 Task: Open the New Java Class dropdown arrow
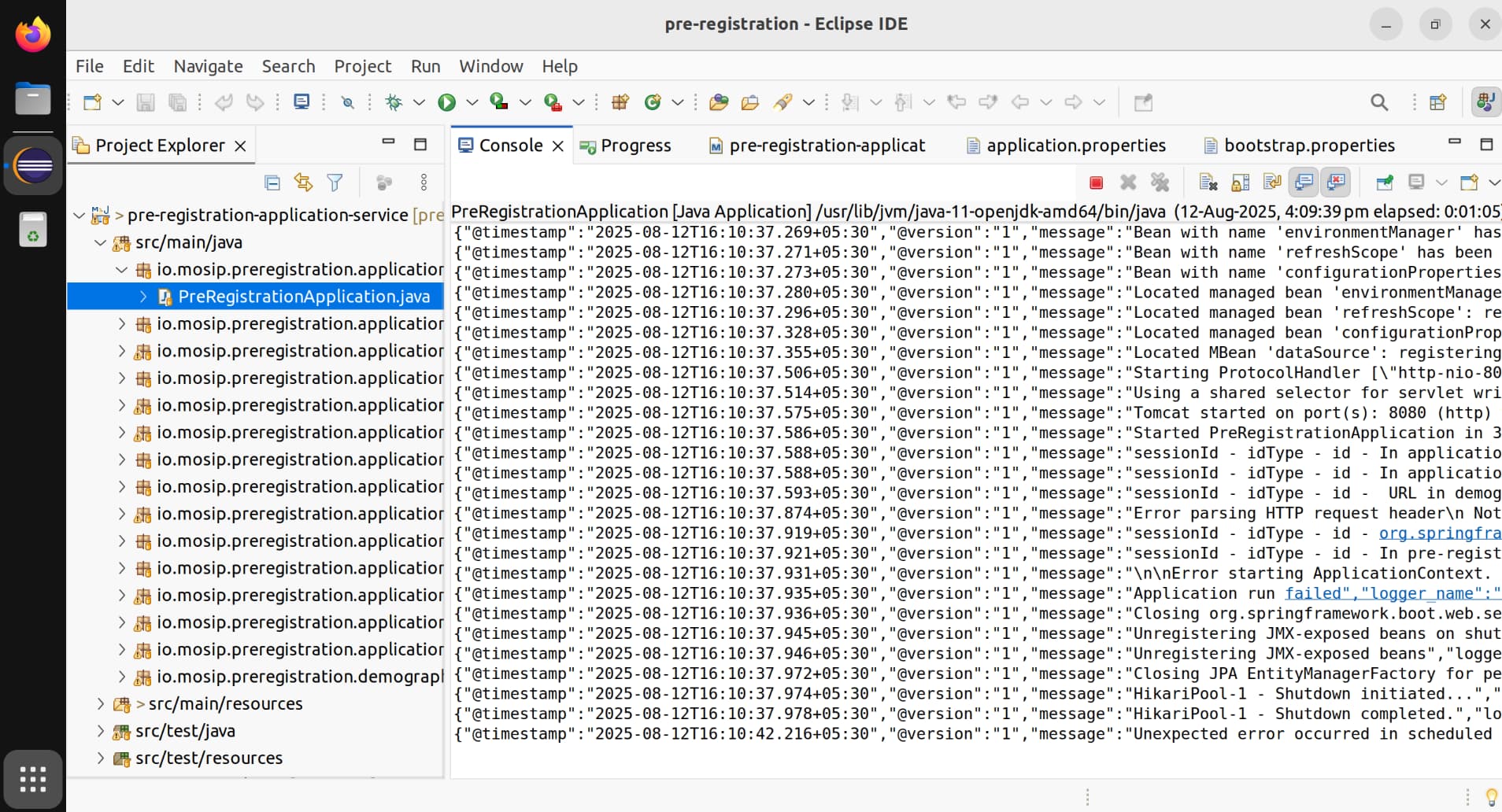click(677, 102)
